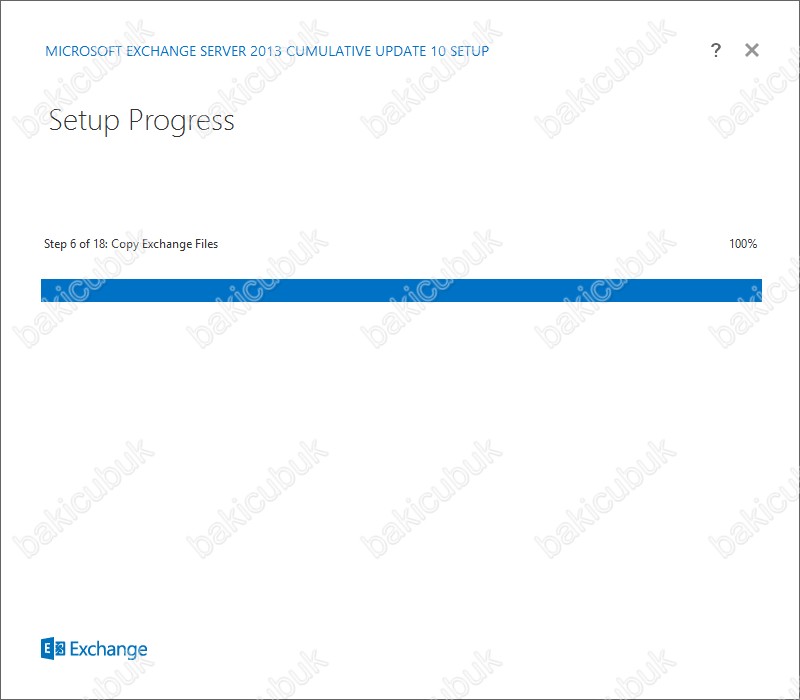Select the Setup Progress page heading

click(x=142, y=122)
